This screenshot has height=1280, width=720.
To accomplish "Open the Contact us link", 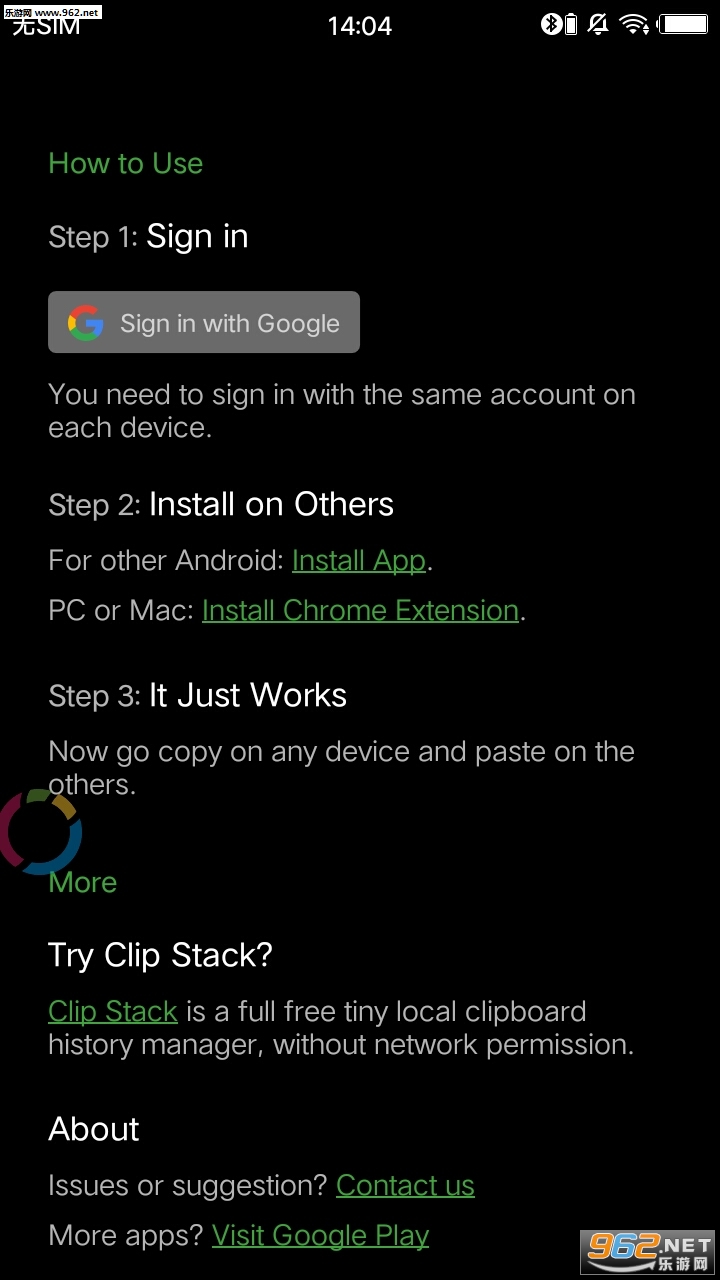I will (405, 1185).
